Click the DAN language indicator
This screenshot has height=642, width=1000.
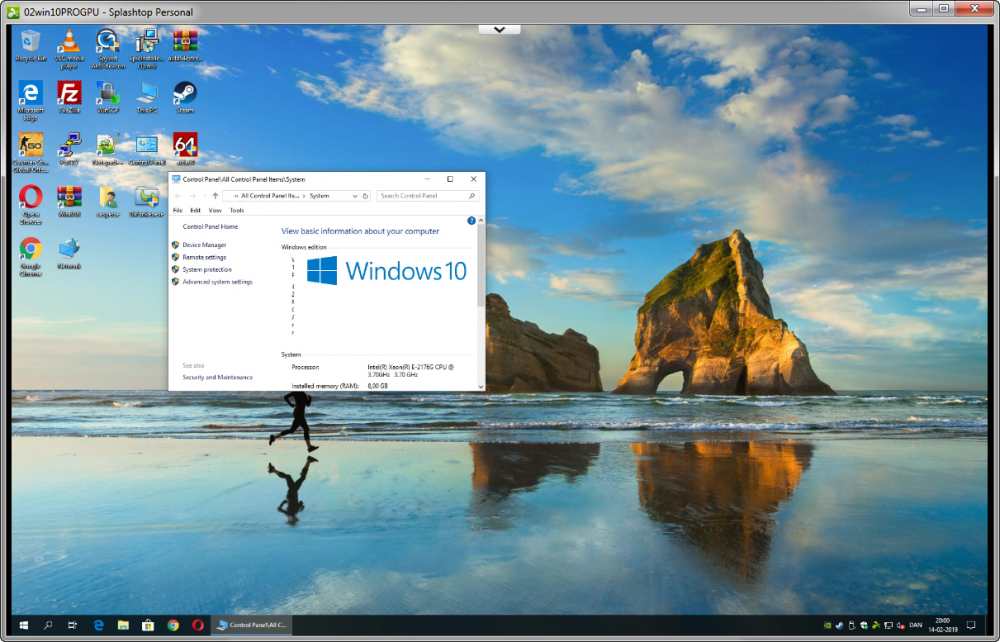[x=916, y=625]
